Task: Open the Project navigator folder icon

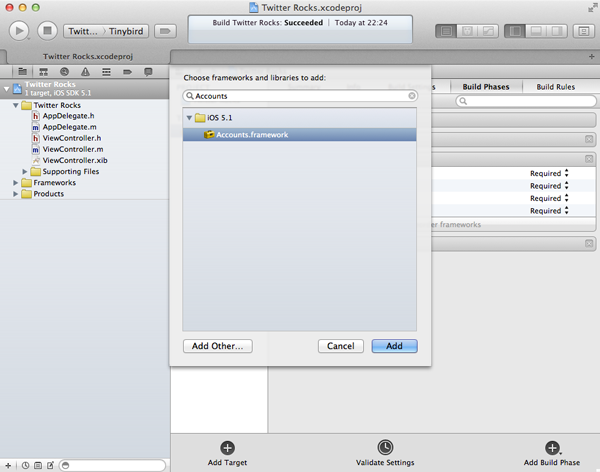Action: 23,72
